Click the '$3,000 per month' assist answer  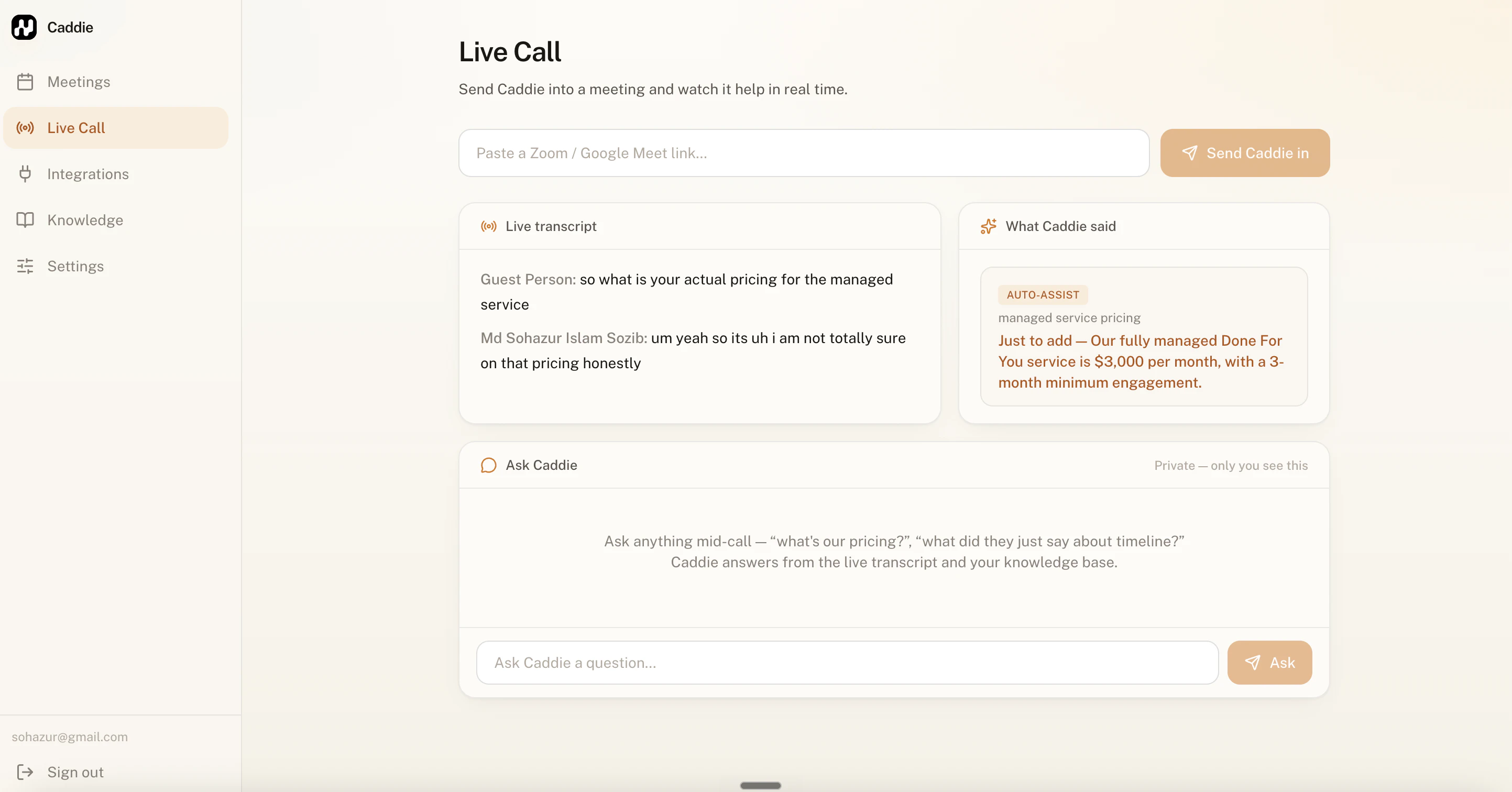(x=1141, y=361)
